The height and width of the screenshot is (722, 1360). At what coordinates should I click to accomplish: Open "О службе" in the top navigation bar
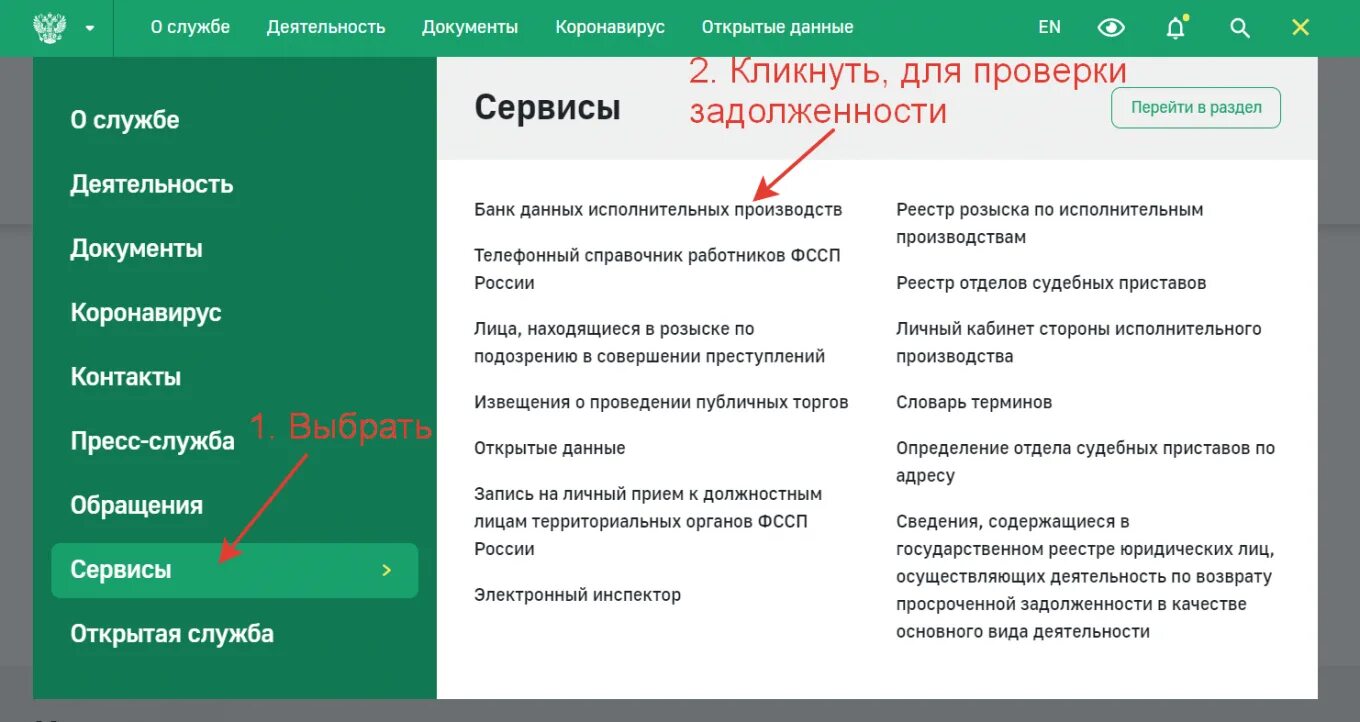point(190,27)
